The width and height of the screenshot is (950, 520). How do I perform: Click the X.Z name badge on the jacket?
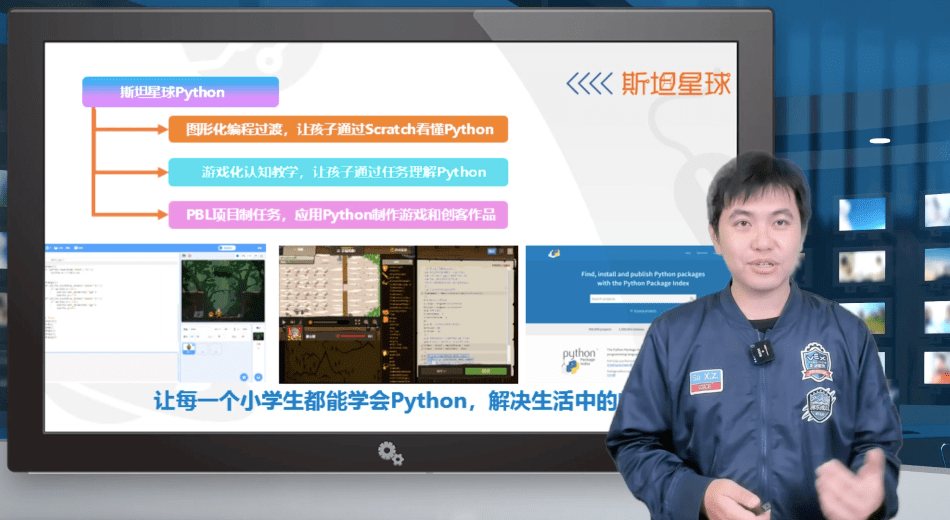pos(705,379)
